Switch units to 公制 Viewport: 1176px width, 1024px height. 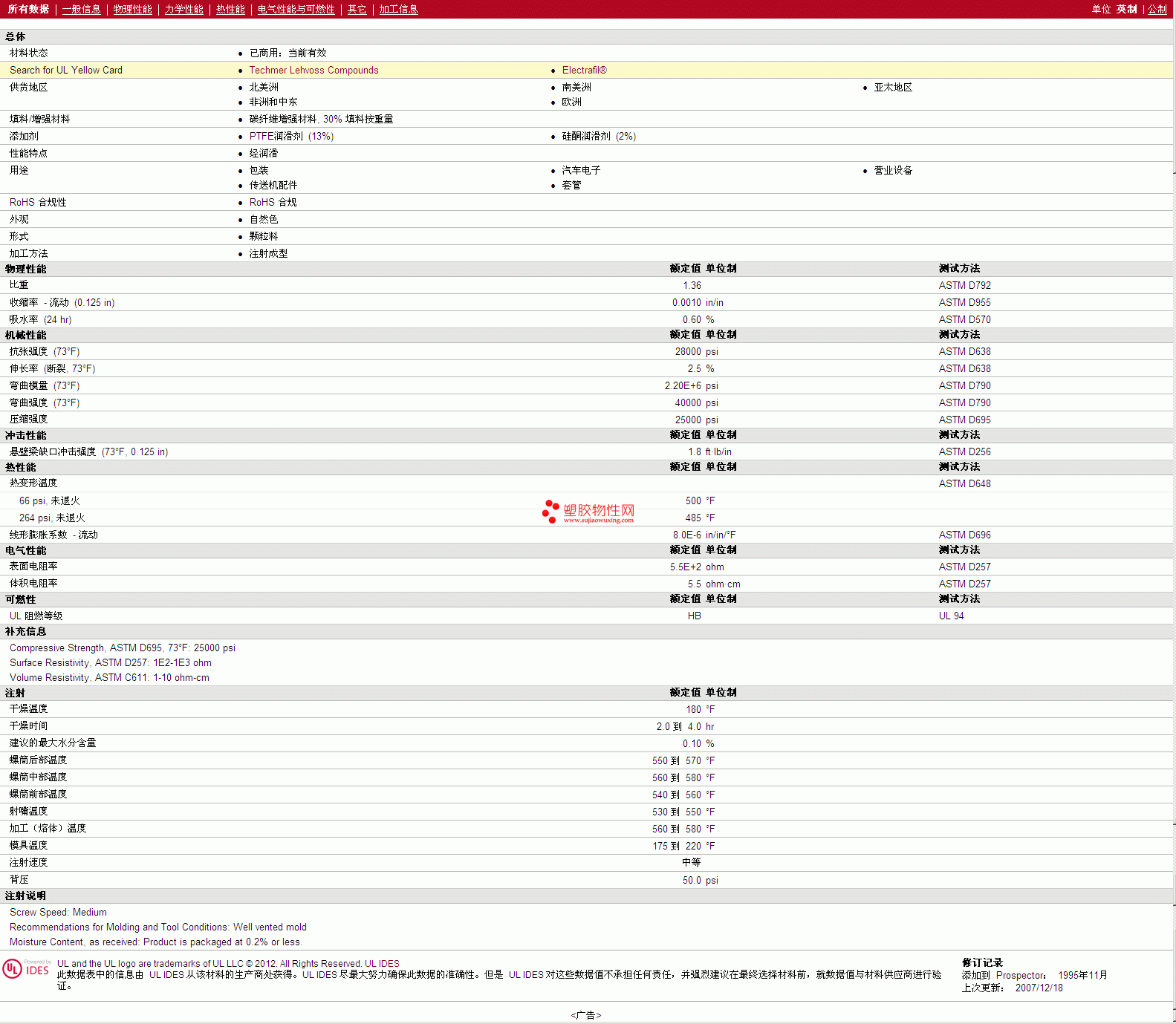[x=1157, y=9]
